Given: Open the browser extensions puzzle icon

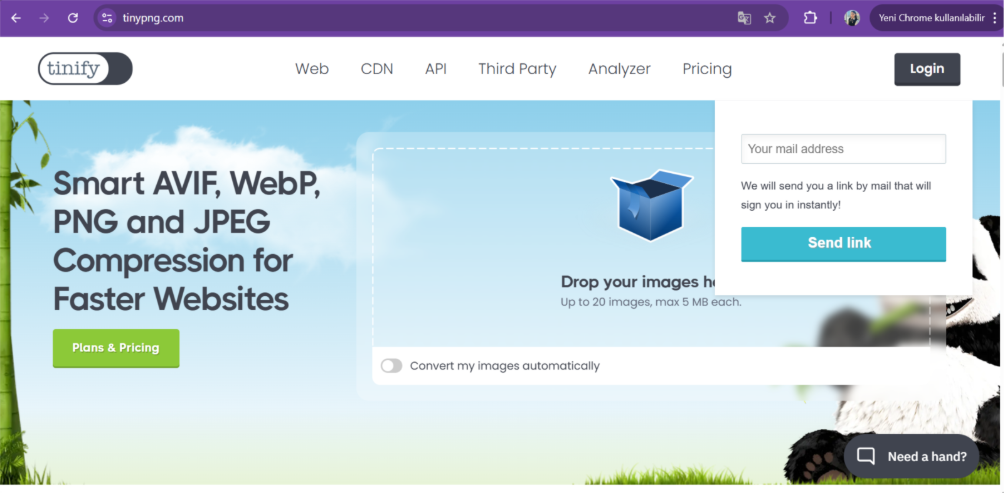Looking at the screenshot, I should (811, 18).
